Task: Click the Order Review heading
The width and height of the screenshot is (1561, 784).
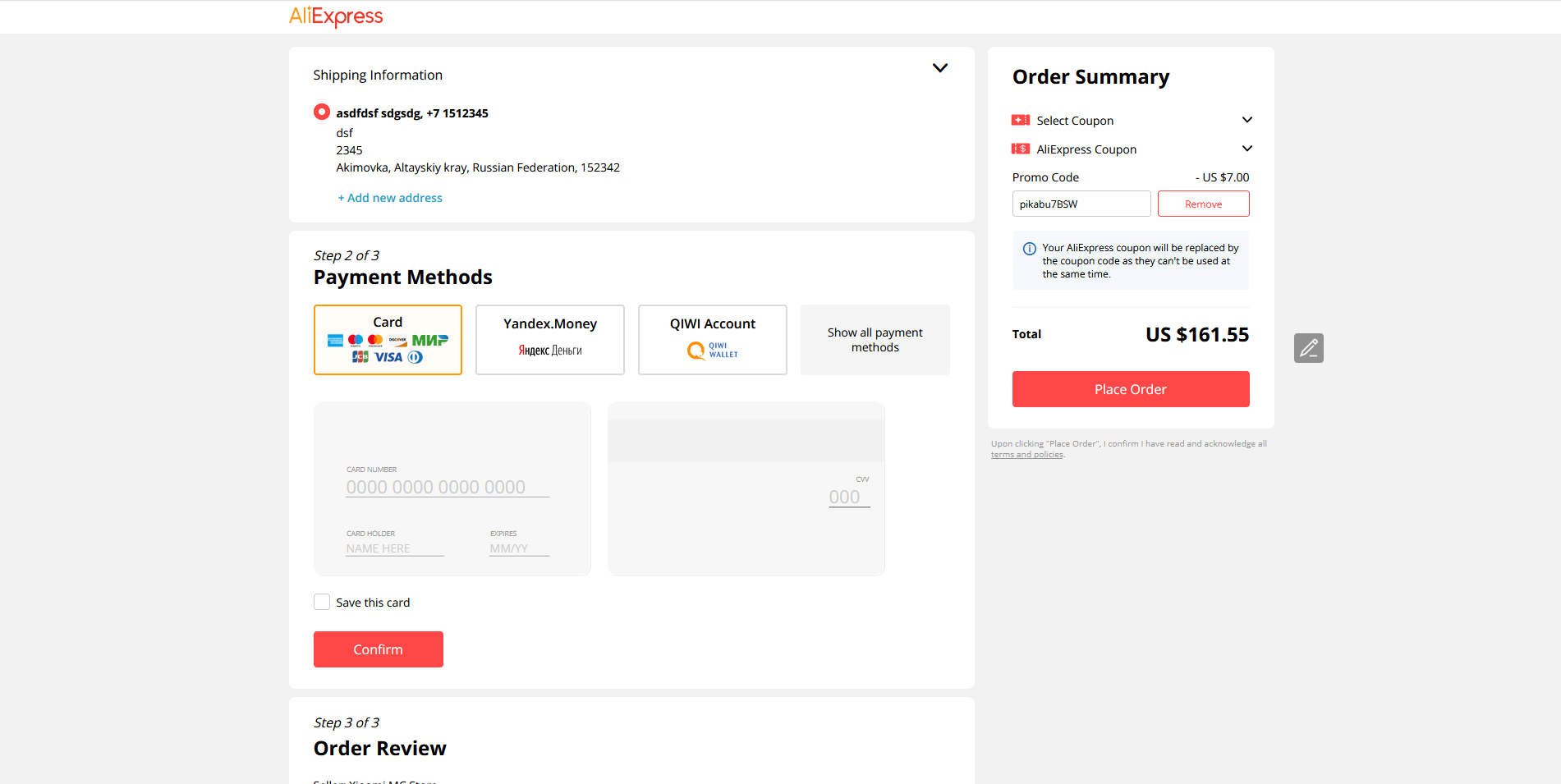Action: (380, 749)
